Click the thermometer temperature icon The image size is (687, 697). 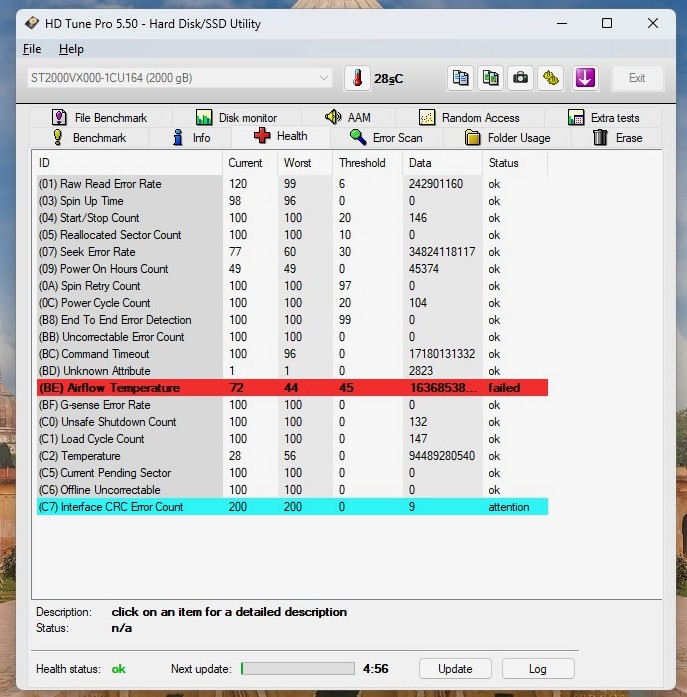(x=357, y=78)
